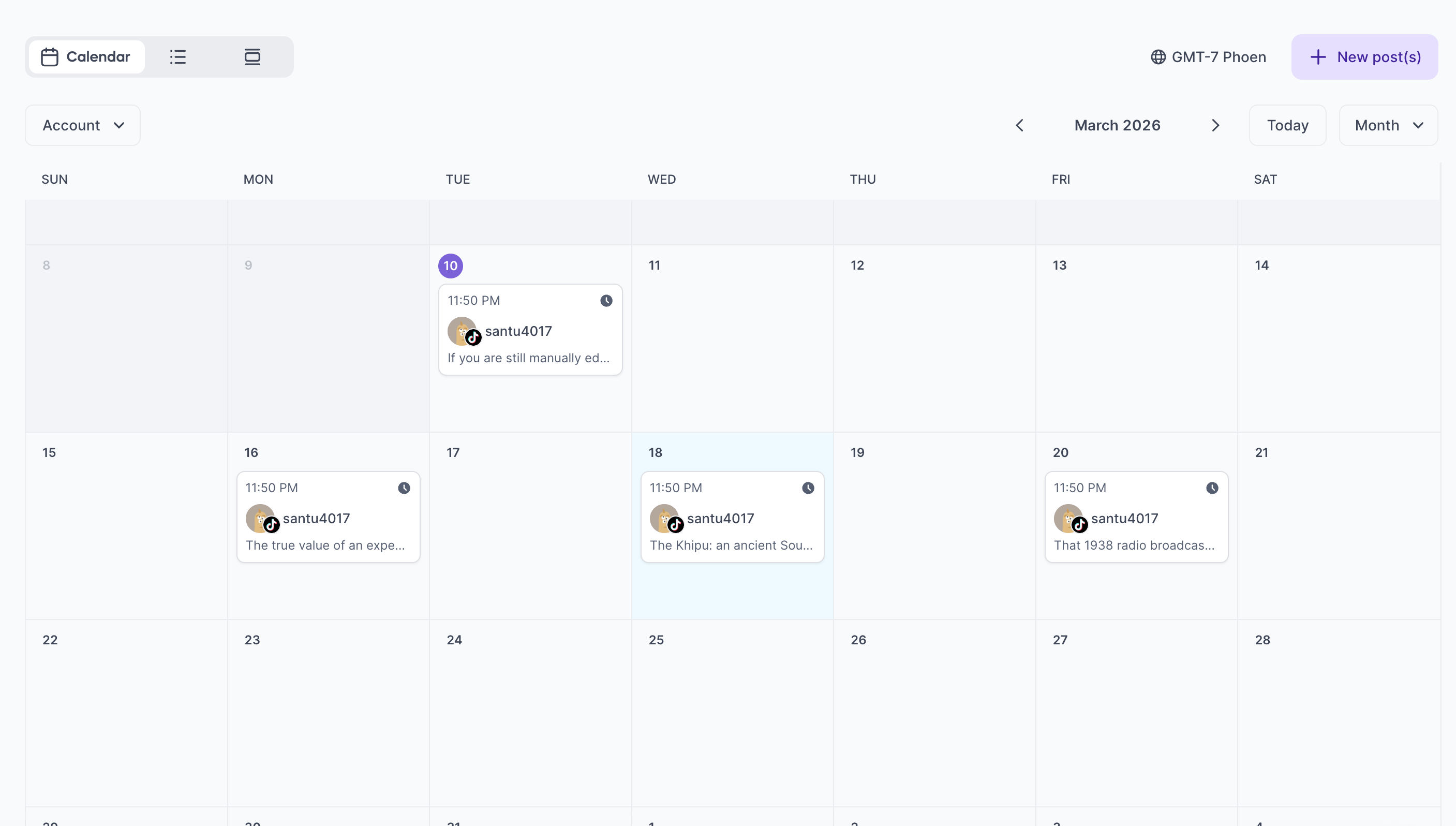Image resolution: width=1456 pixels, height=826 pixels.
Task: Go to previous month arrow
Action: [x=1019, y=125]
